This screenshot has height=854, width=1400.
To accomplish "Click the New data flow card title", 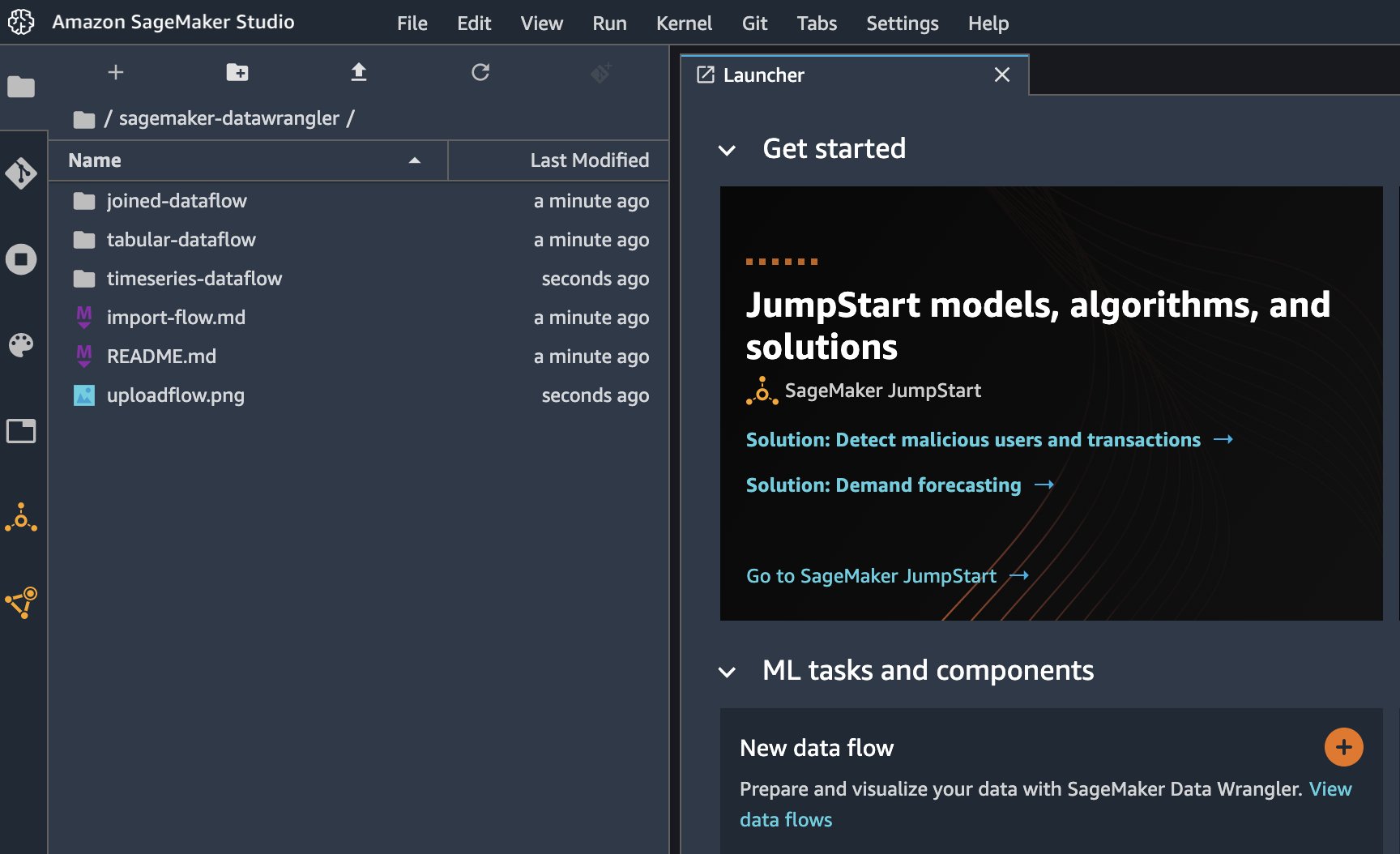I will (817, 748).
